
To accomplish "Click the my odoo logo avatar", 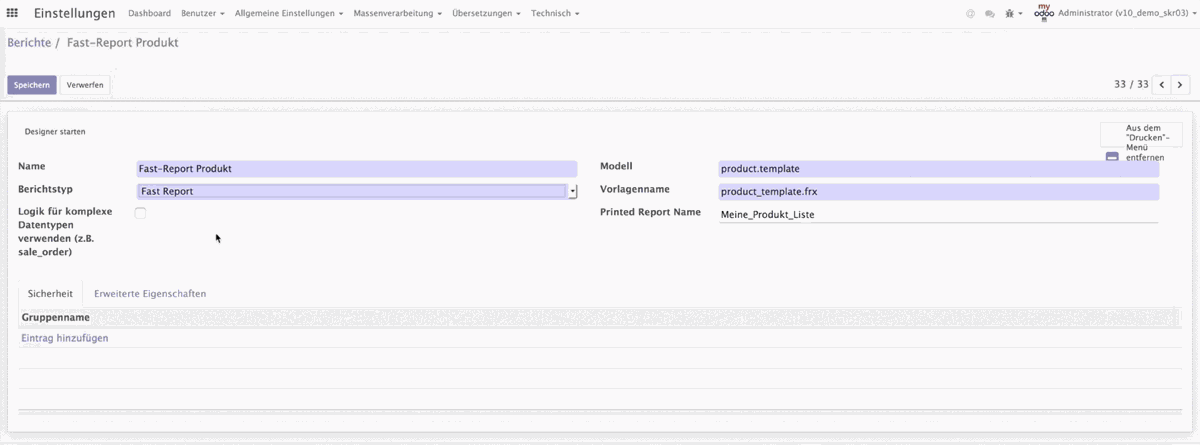I will click(x=1044, y=13).
